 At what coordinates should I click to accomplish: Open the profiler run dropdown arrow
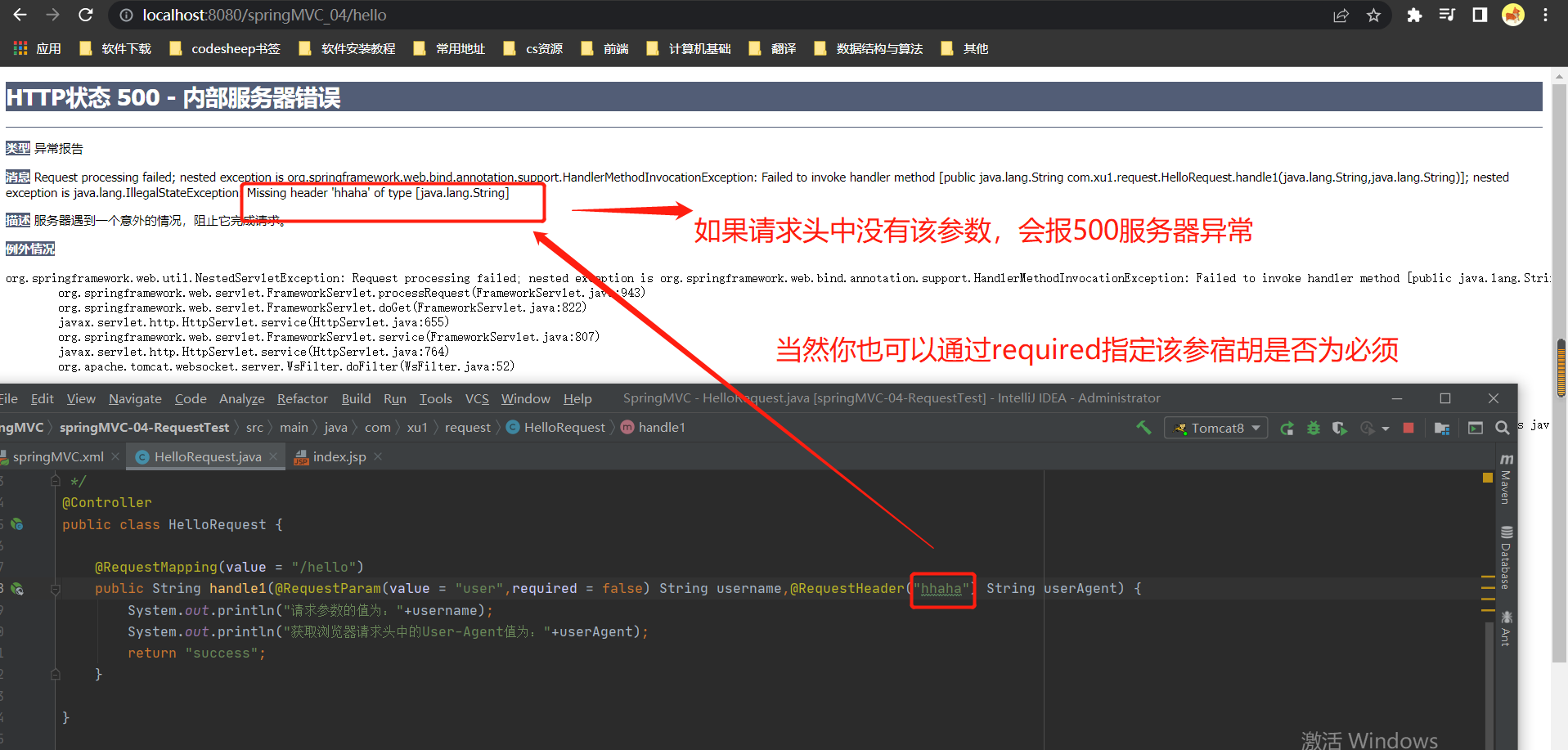click(x=1386, y=429)
